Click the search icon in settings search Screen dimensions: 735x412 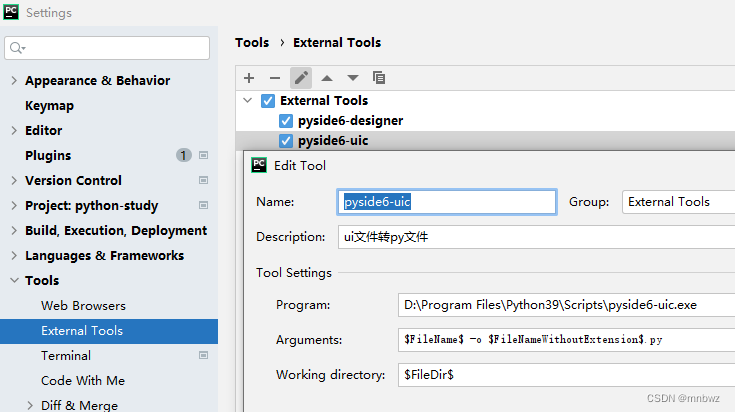(17, 48)
